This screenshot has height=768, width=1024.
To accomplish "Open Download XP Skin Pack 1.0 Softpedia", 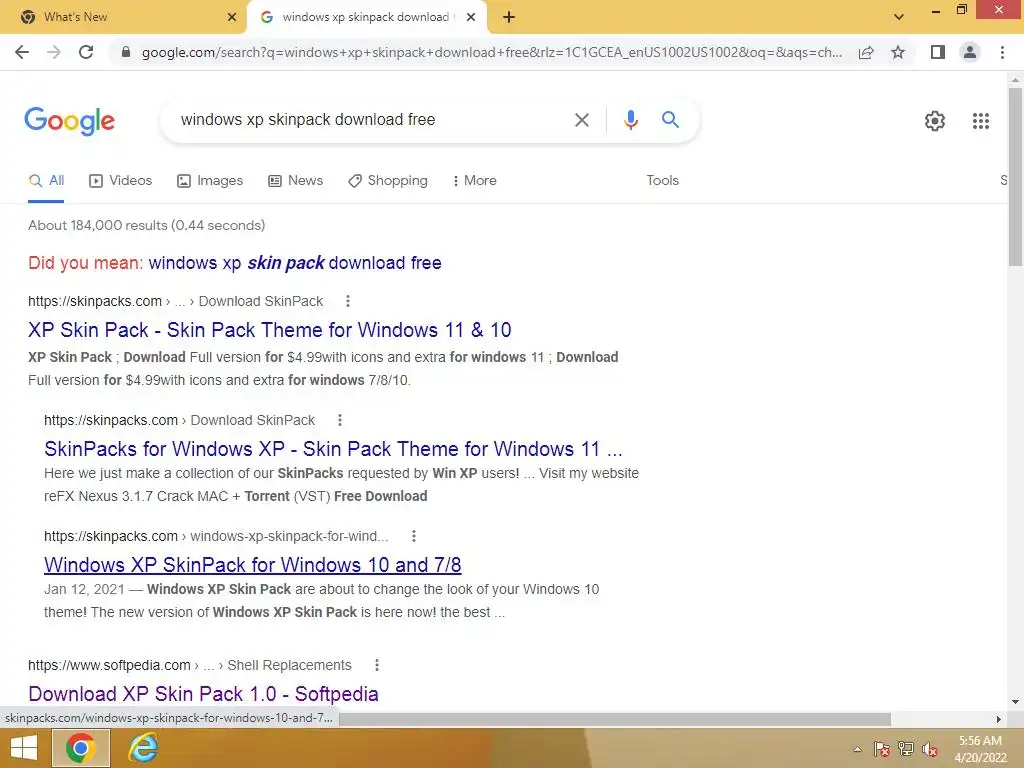I will click(x=203, y=694).
